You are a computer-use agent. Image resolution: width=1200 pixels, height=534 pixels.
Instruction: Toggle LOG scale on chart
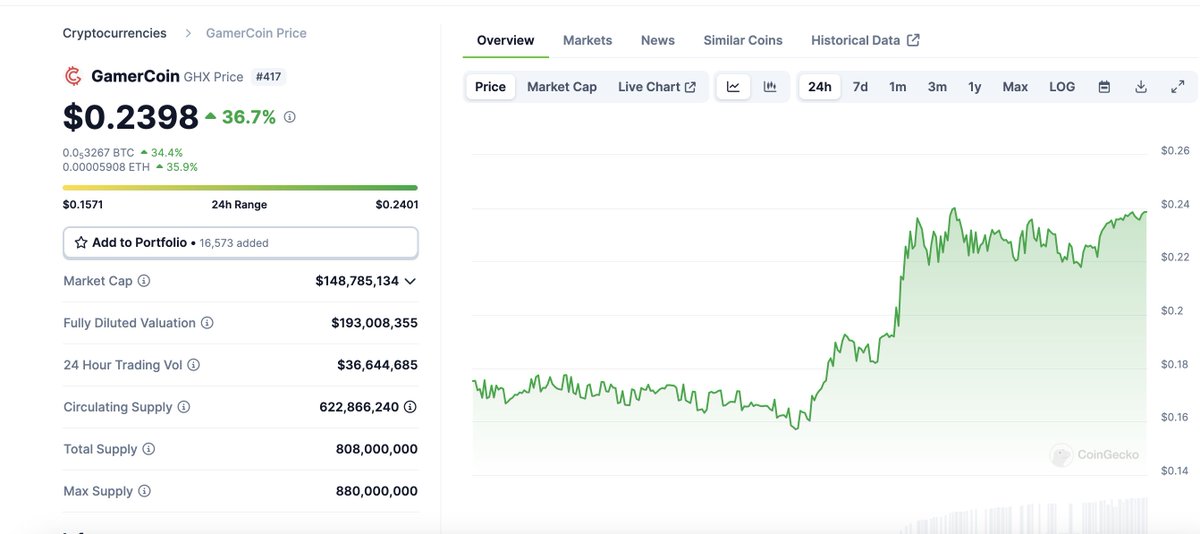1062,87
